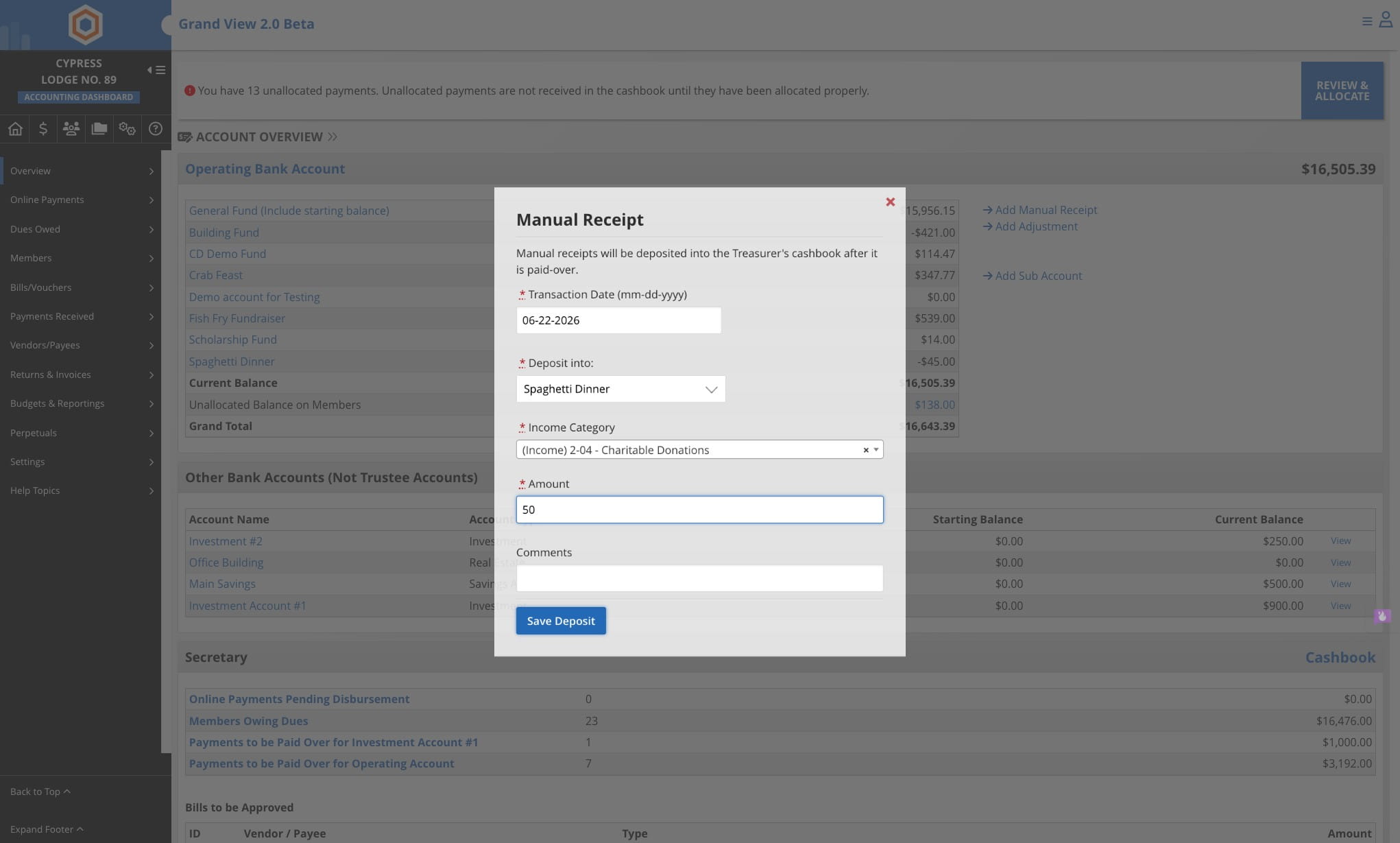Open the Help Topics menu
The image size is (1400, 843).
80,490
